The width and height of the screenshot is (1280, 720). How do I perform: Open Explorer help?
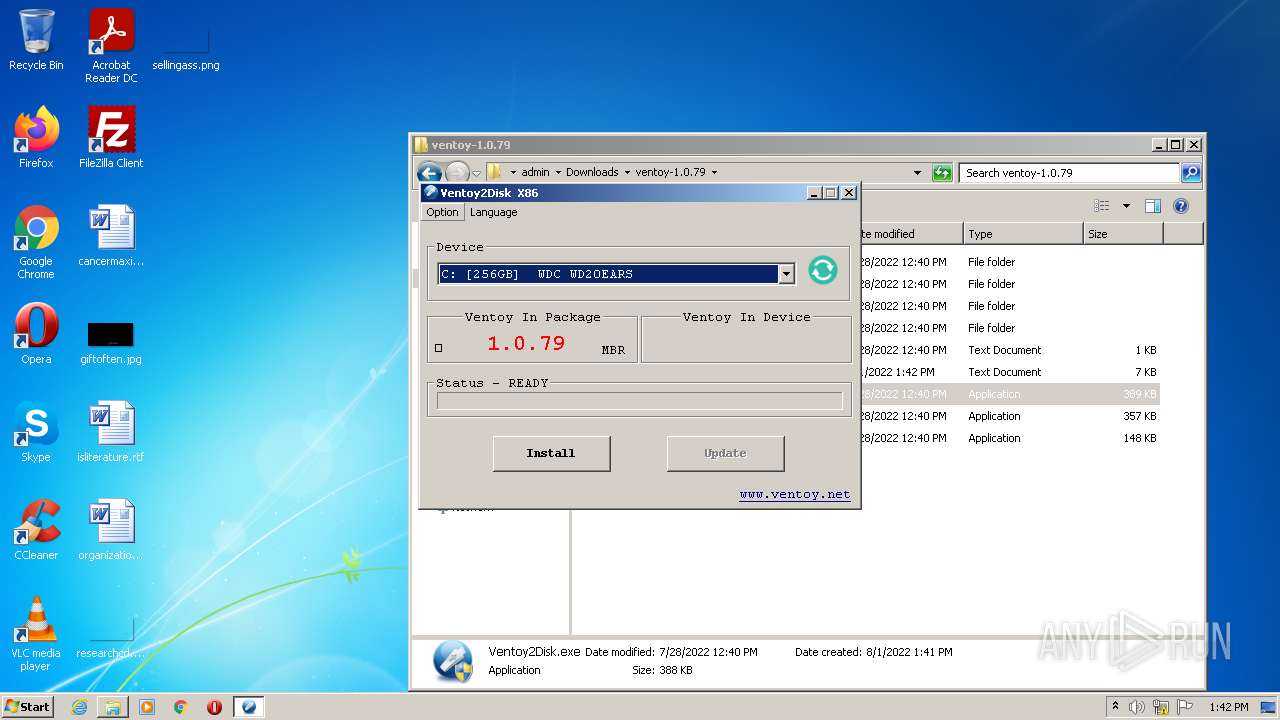click(x=1181, y=206)
